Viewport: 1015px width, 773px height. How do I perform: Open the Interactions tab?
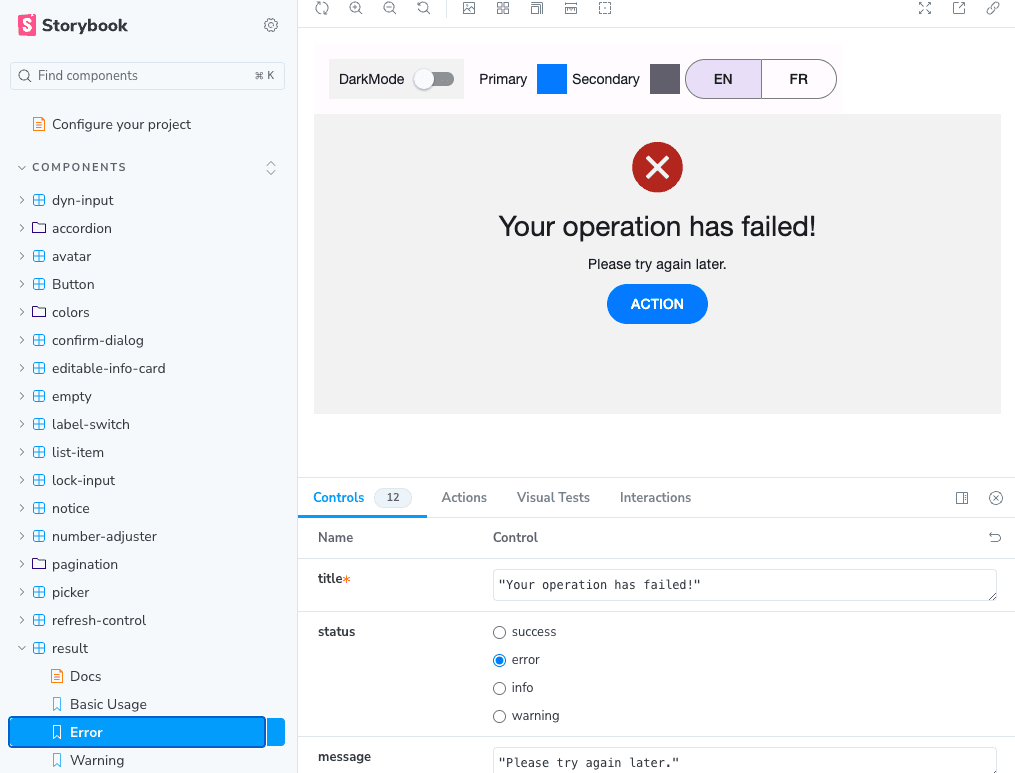click(x=656, y=497)
